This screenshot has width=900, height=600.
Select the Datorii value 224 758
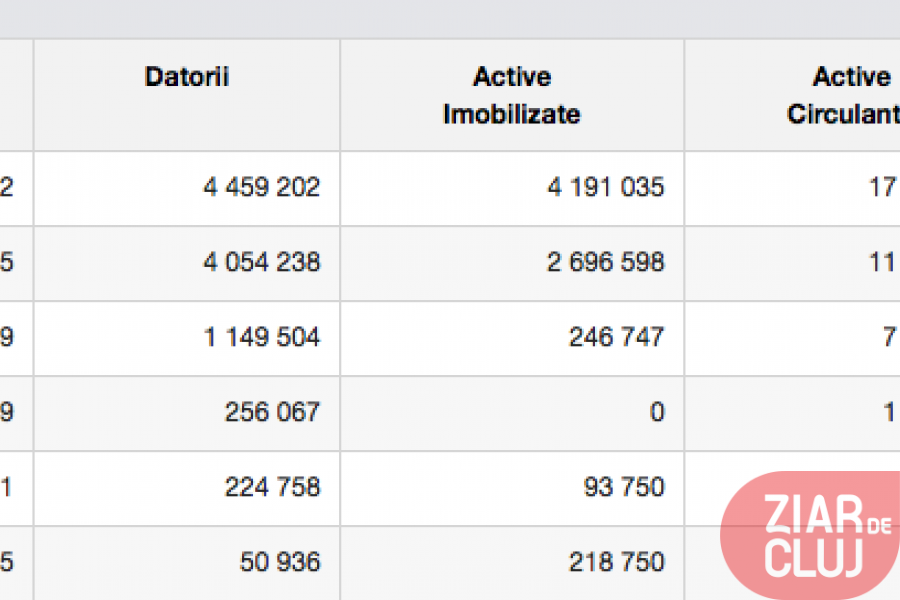click(x=273, y=487)
